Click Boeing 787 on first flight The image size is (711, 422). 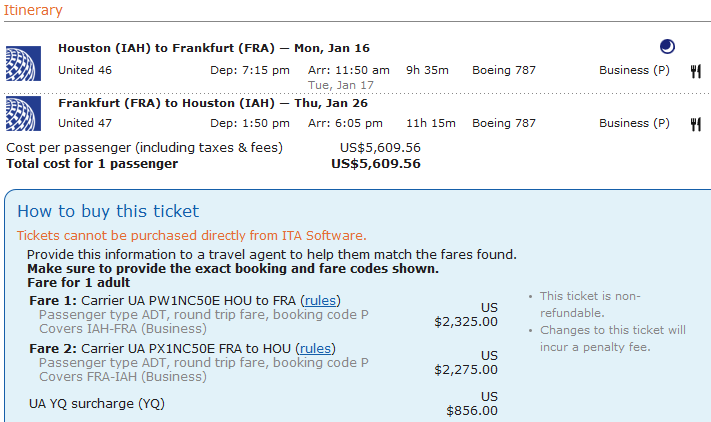(x=504, y=70)
